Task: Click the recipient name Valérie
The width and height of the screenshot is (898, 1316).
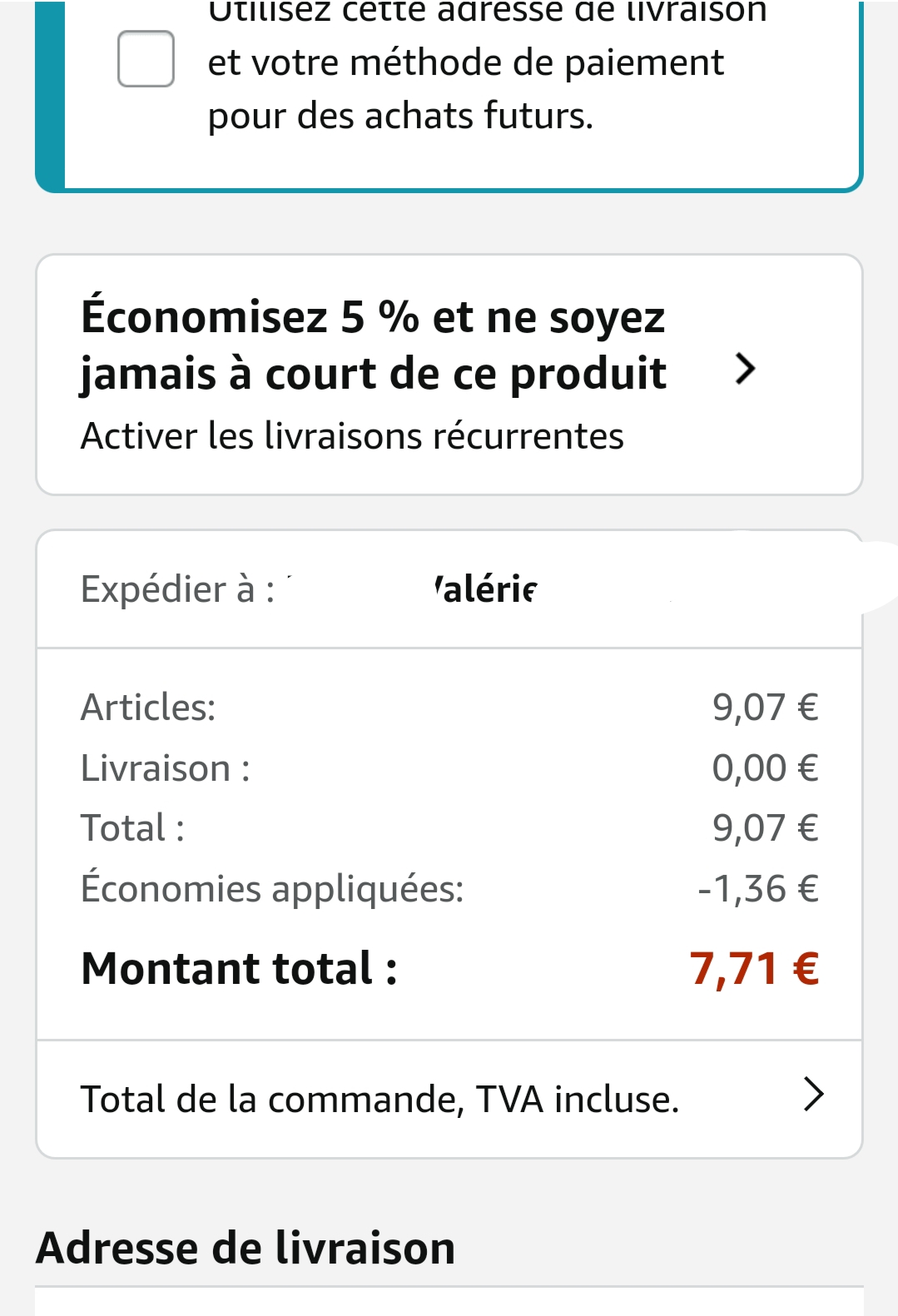Action: (486, 589)
